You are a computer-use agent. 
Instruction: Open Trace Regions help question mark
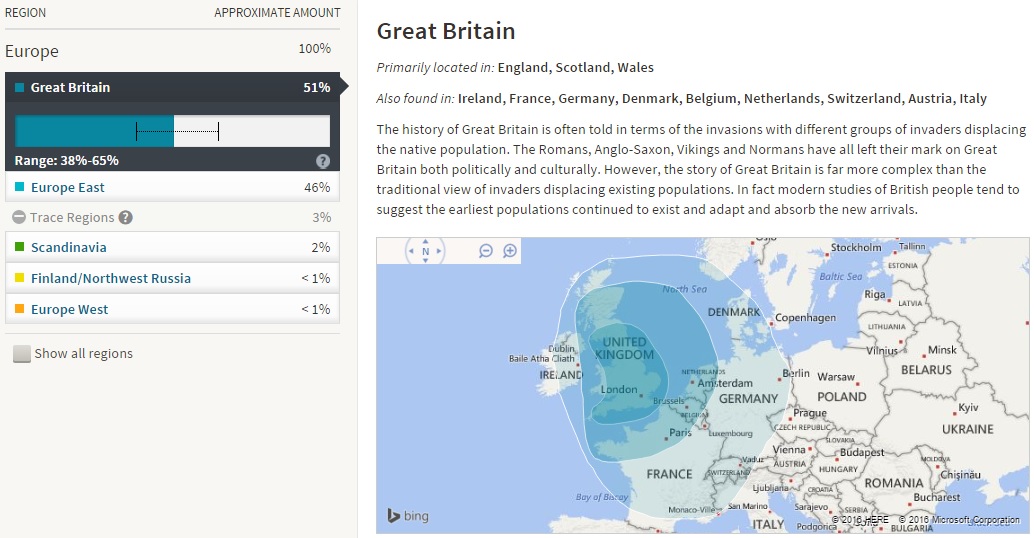125,217
